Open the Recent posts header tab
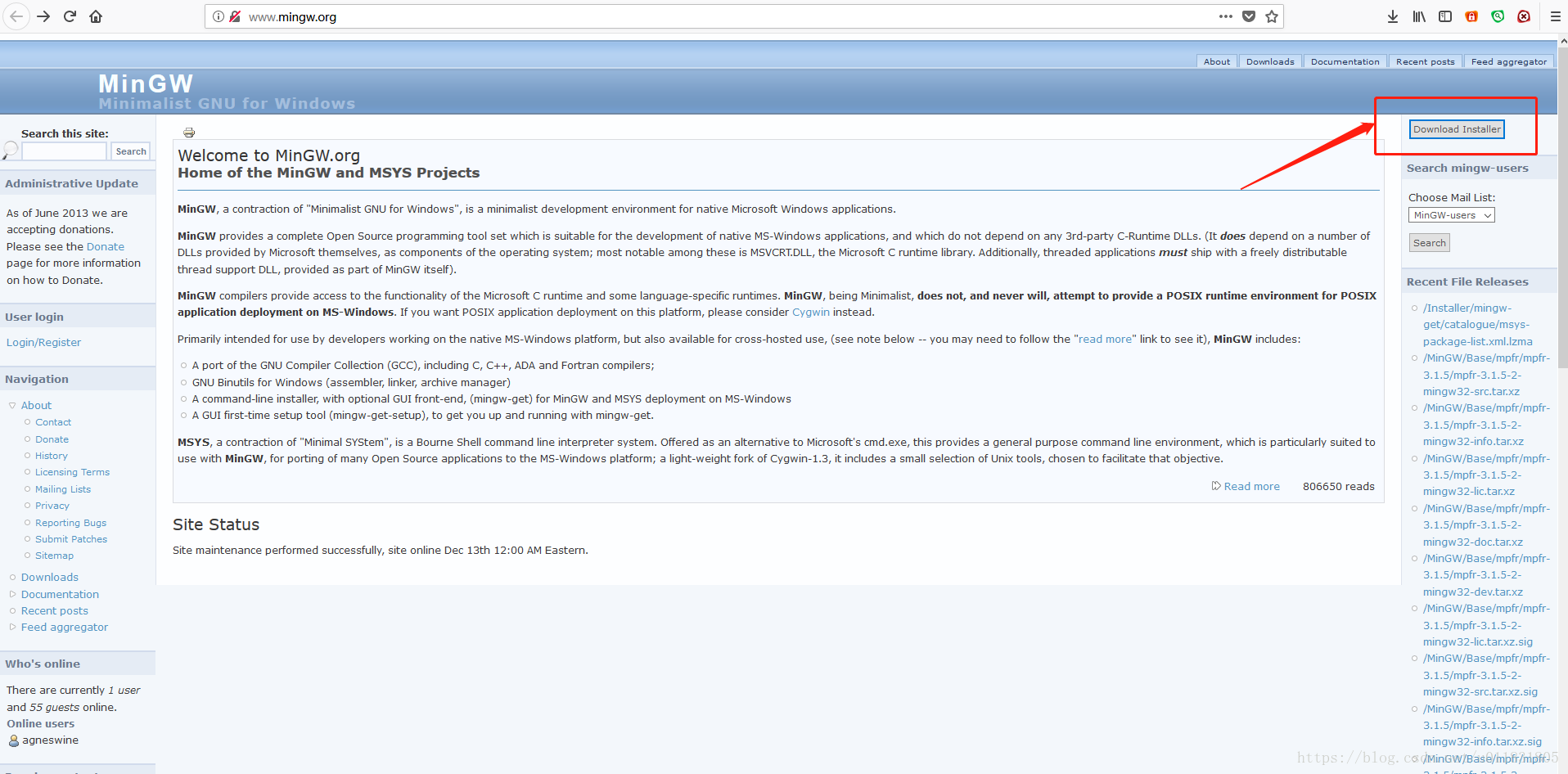 click(1425, 61)
